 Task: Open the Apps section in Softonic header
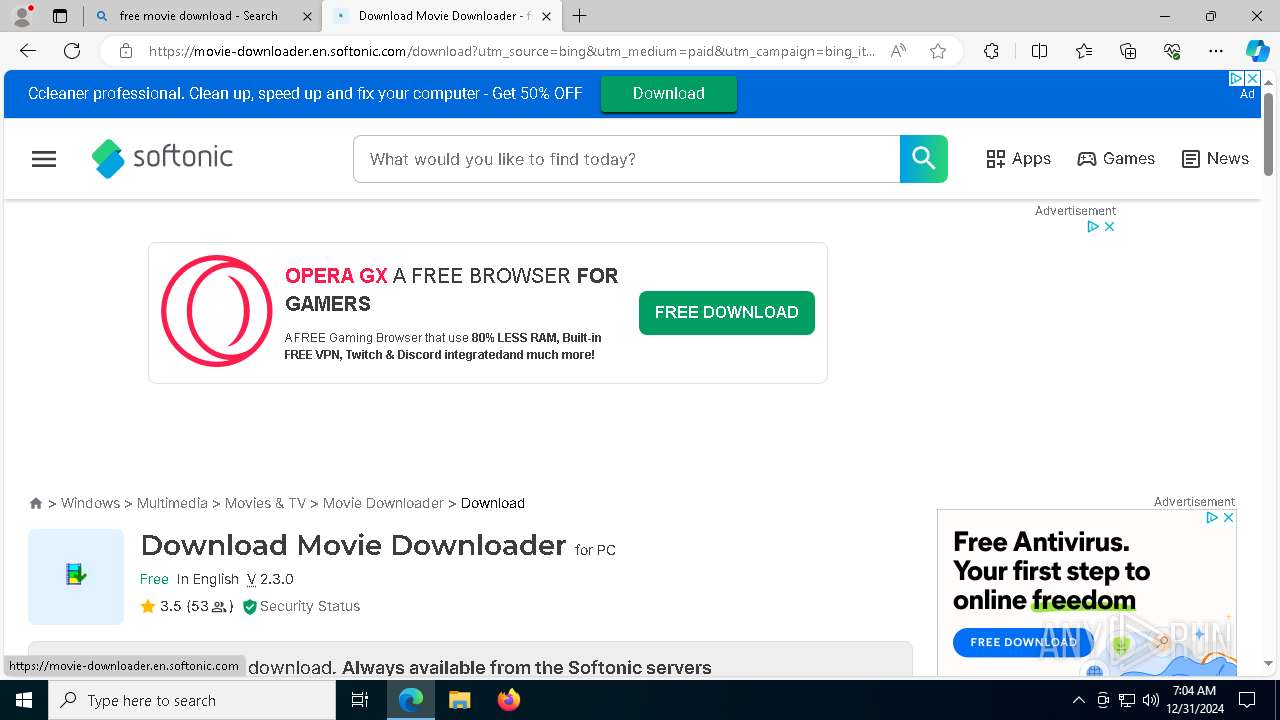[1018, 159]
